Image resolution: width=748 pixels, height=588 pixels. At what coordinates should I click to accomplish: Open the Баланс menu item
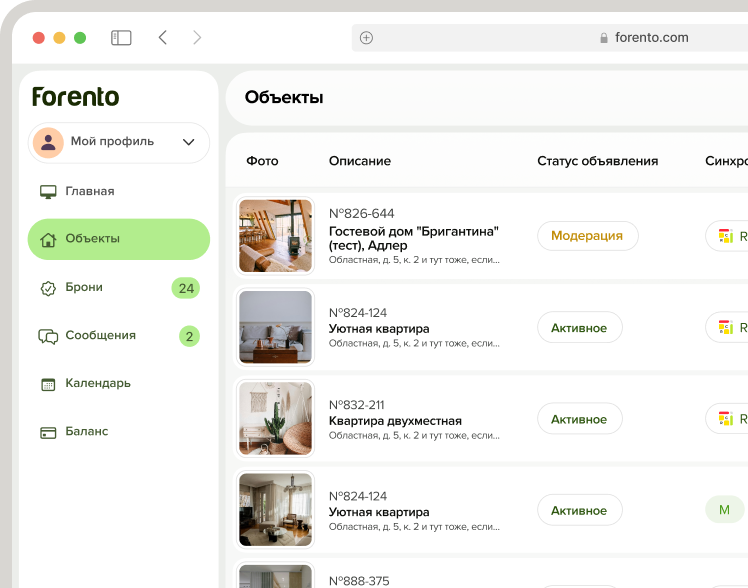click(119, 432)
